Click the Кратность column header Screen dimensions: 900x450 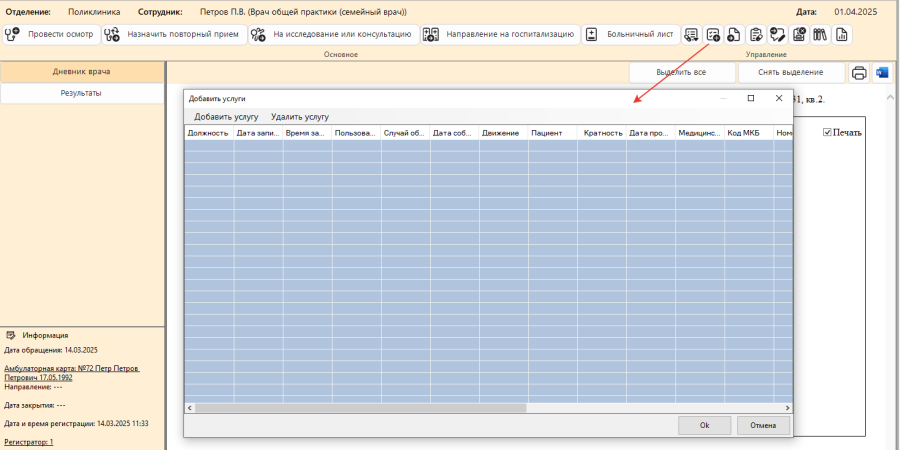click(x=602, y=133)
